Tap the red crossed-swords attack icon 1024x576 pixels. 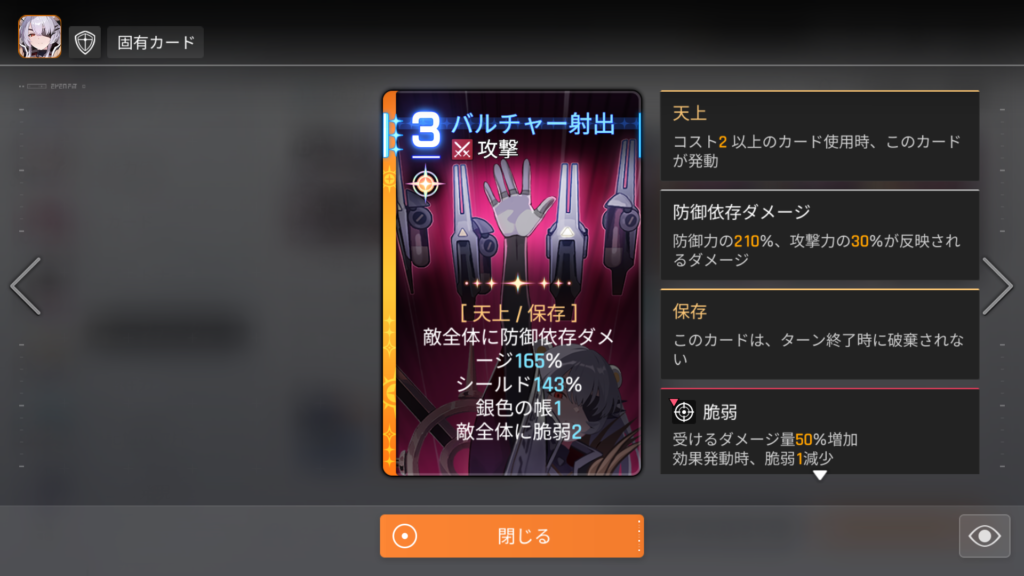click(x=462, y=150)
